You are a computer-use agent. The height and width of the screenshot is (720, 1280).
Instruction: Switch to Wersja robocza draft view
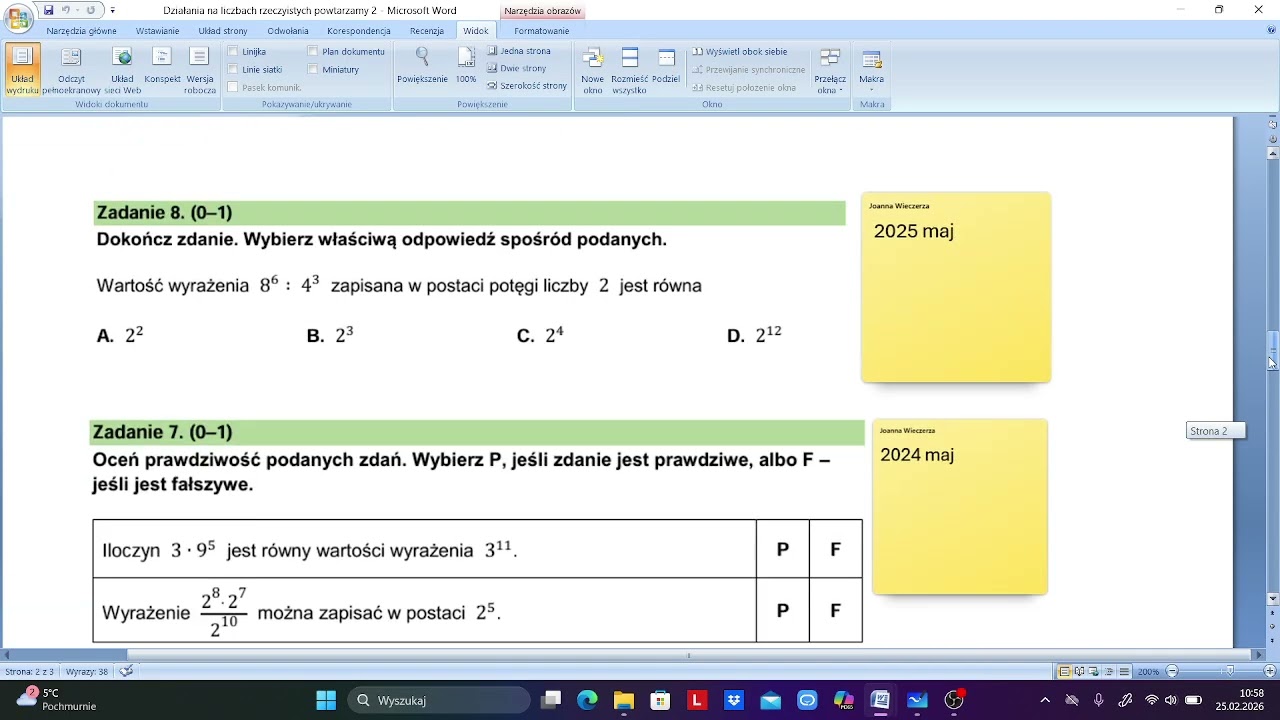[200, 70]
